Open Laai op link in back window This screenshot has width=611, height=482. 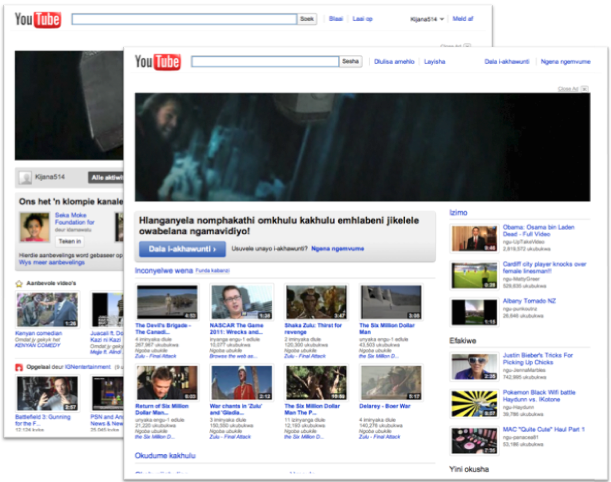click(362, 19)
